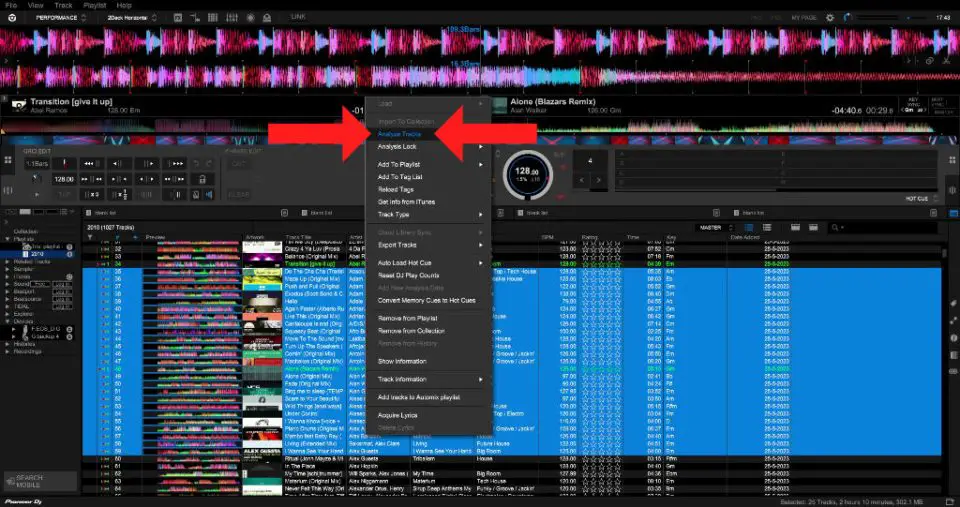Toggle the grid lock padlock icon

tap(201, 179)
